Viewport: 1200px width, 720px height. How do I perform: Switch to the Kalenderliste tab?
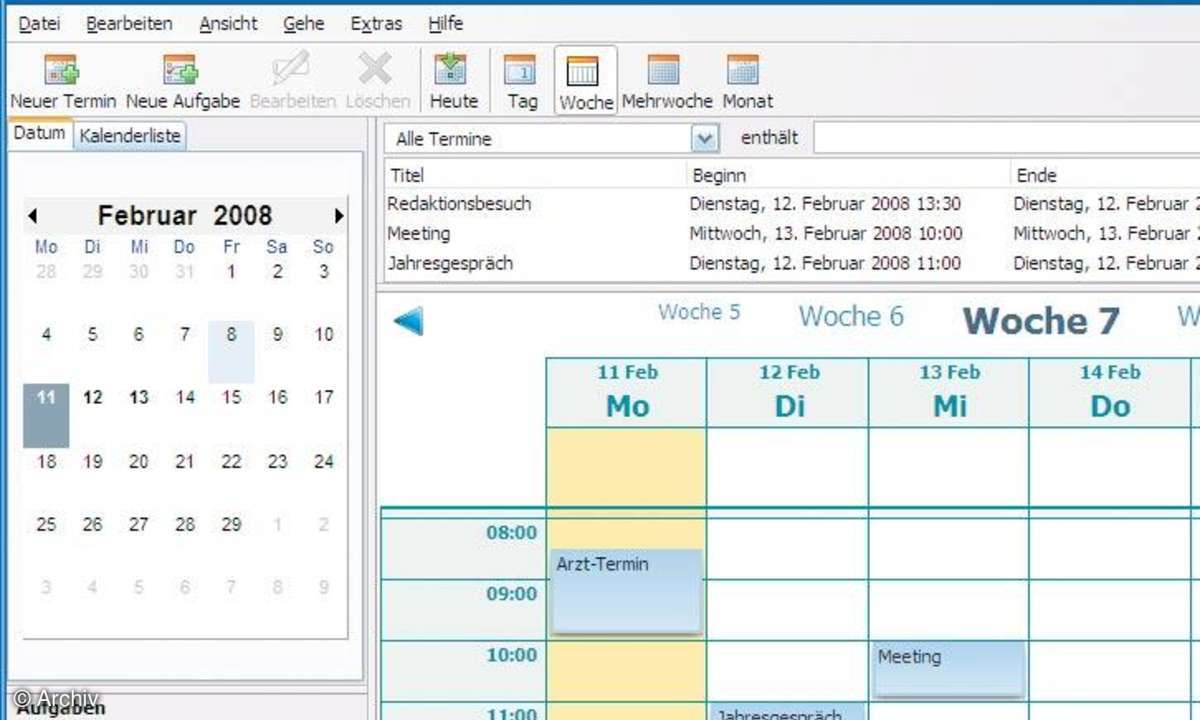[130, 136]
